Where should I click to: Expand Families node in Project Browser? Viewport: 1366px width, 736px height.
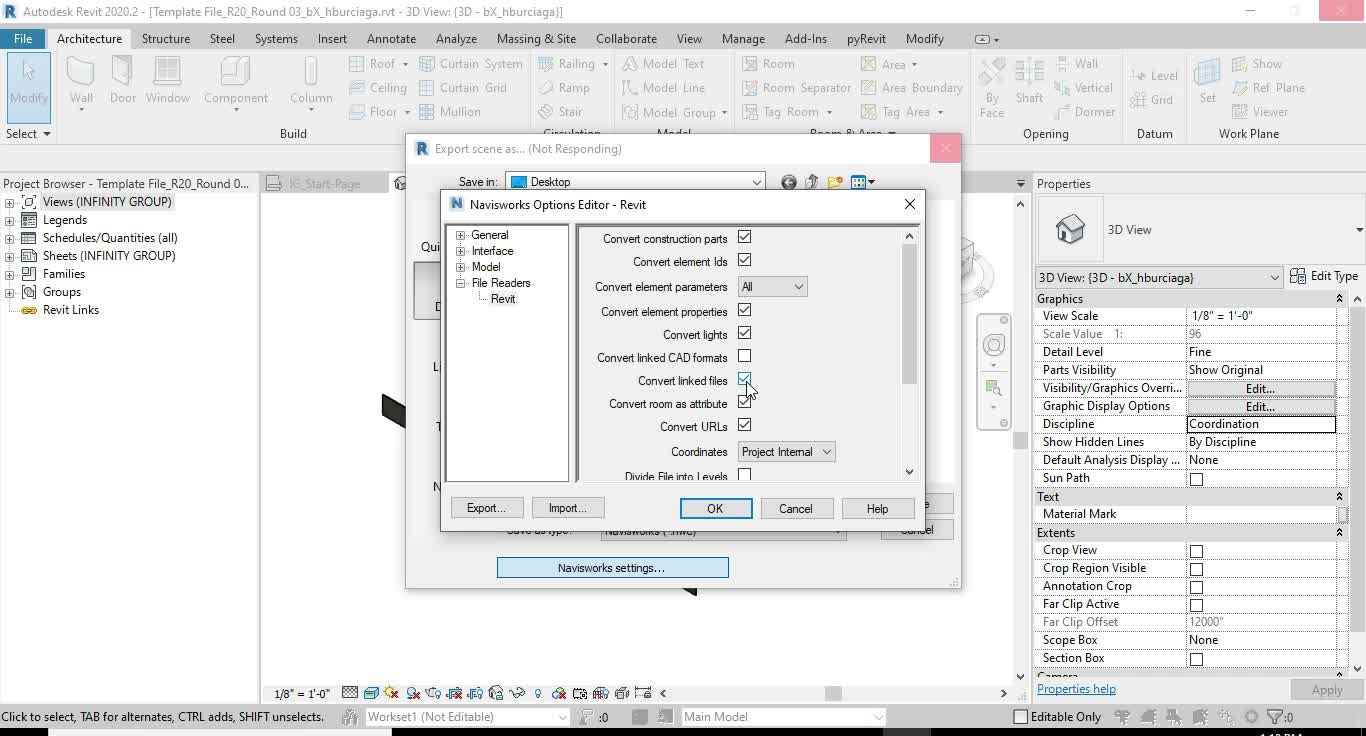click(10, 274)
